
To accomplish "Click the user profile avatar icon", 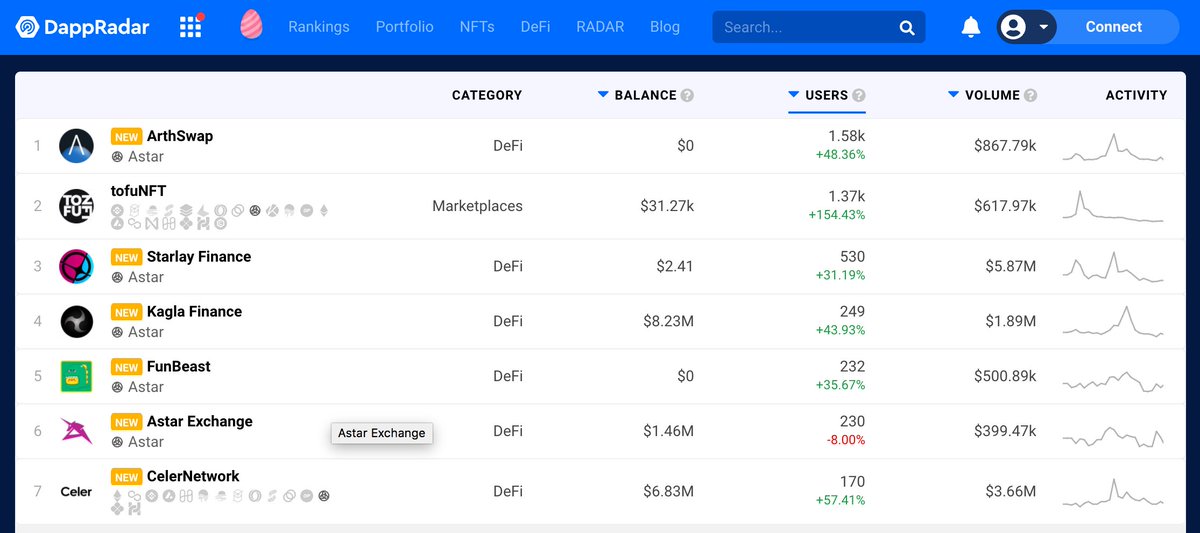I will click(1014, 27).
